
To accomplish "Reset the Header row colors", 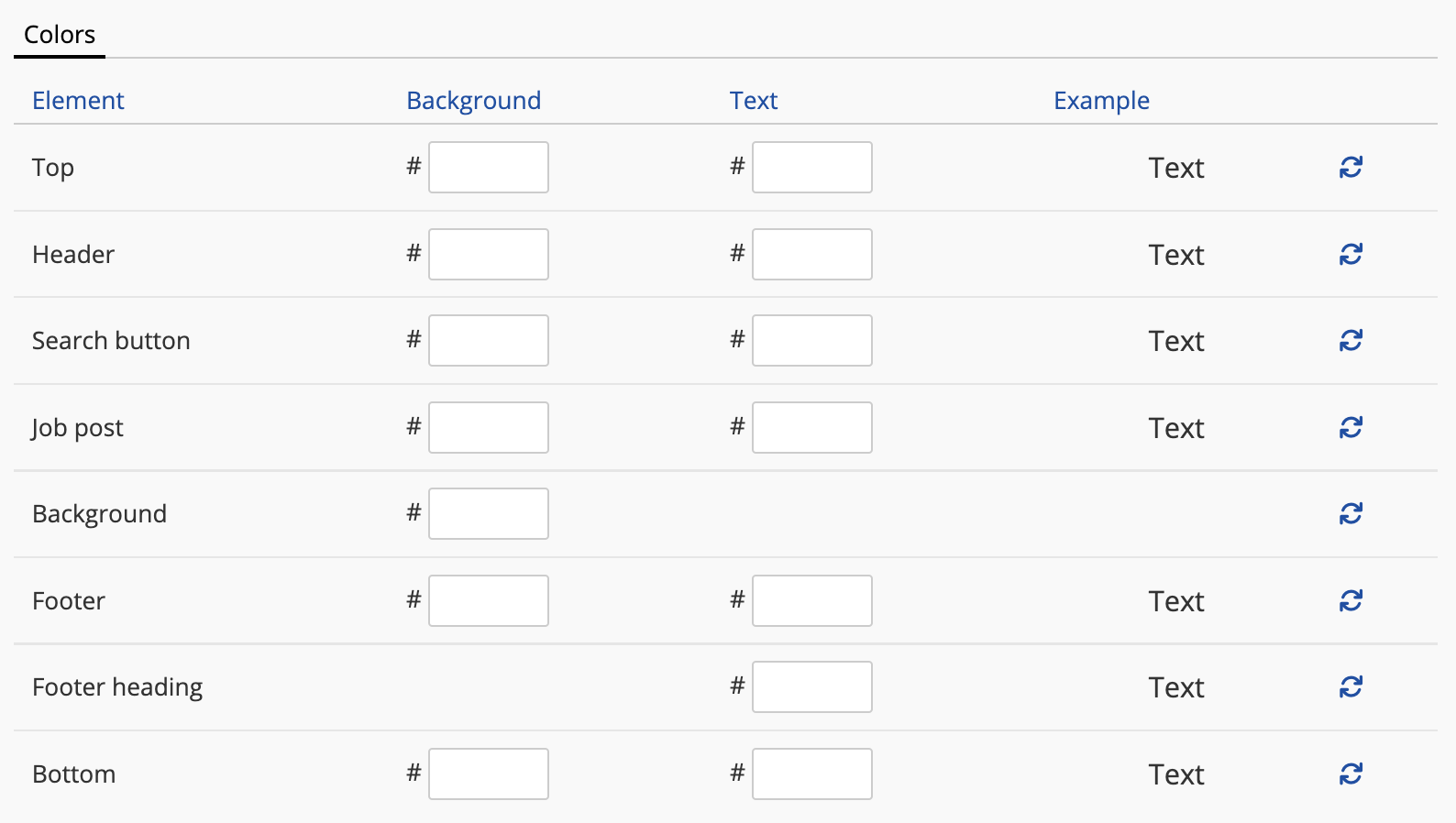I will click(1351, 254).
